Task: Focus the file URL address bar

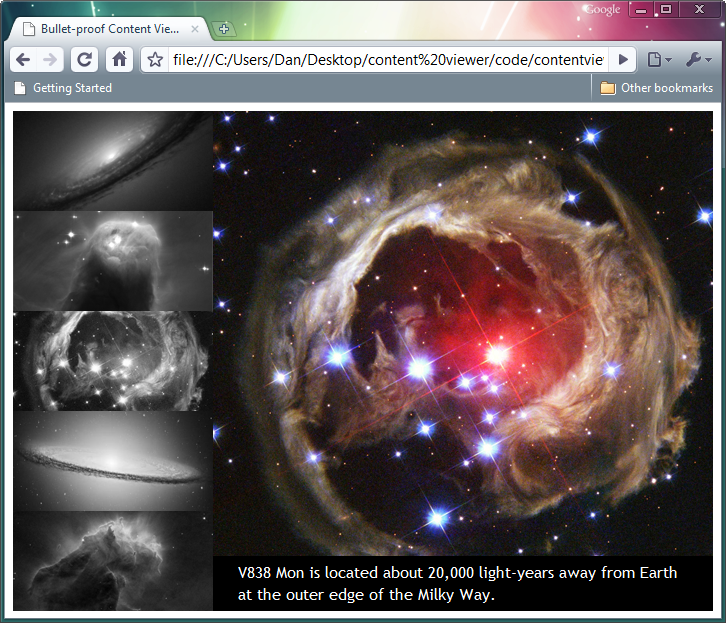Action: 388,60
